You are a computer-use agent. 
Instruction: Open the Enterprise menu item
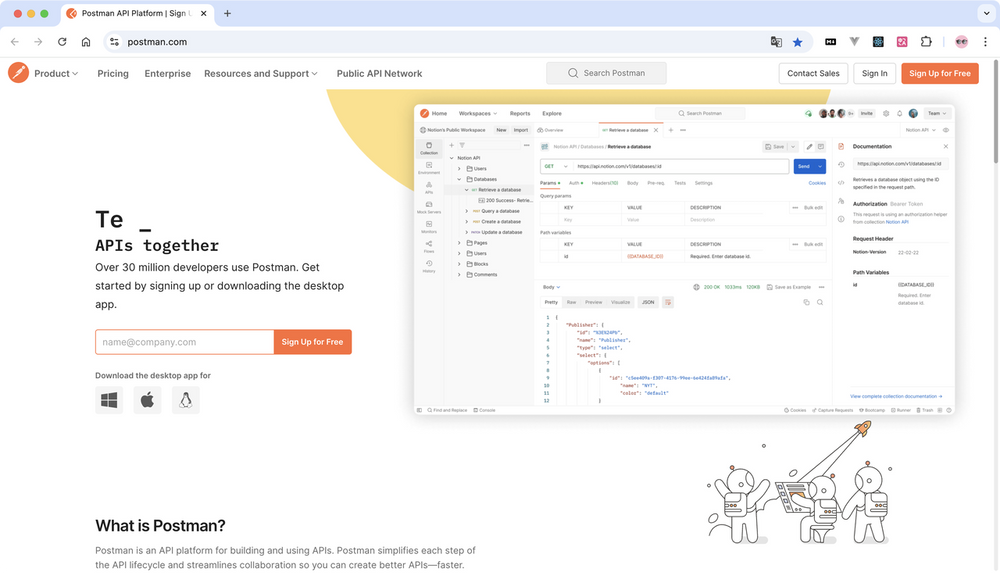(167, 73)
